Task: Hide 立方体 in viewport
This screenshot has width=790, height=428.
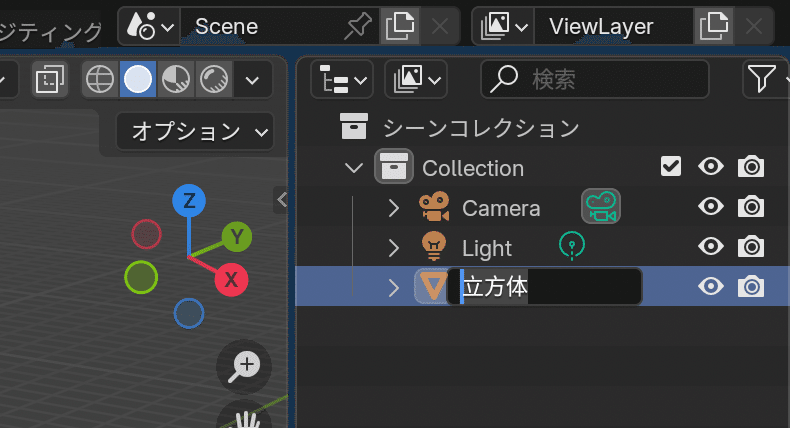Action: pyautogui.click(x=711, y=286)
